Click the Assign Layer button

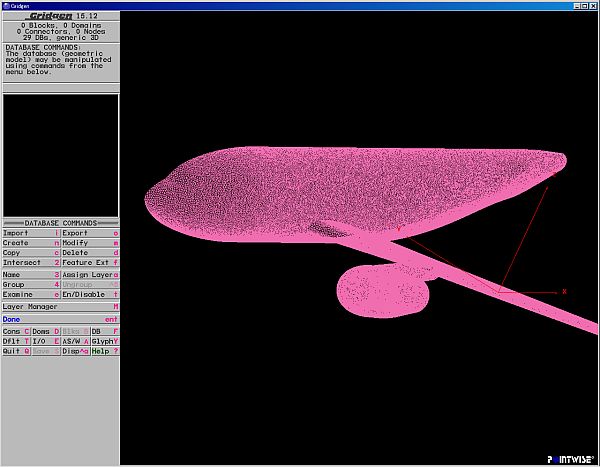90,274
